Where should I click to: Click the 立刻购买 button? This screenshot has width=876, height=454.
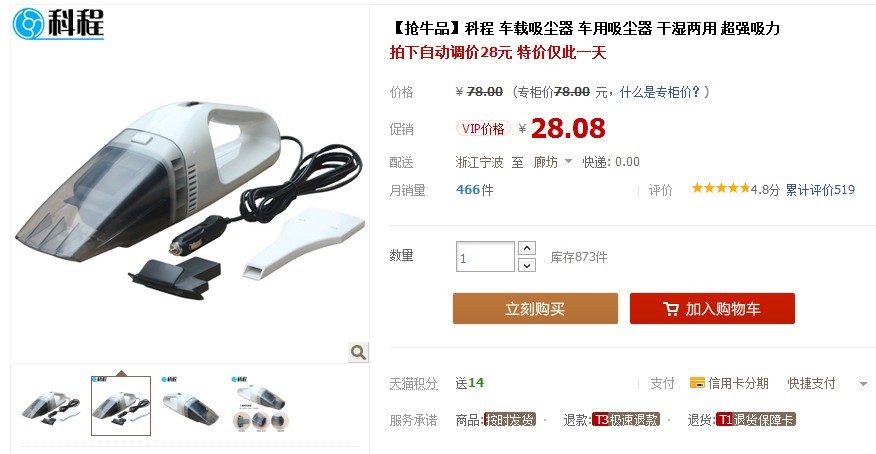click(x=535, y=308)
